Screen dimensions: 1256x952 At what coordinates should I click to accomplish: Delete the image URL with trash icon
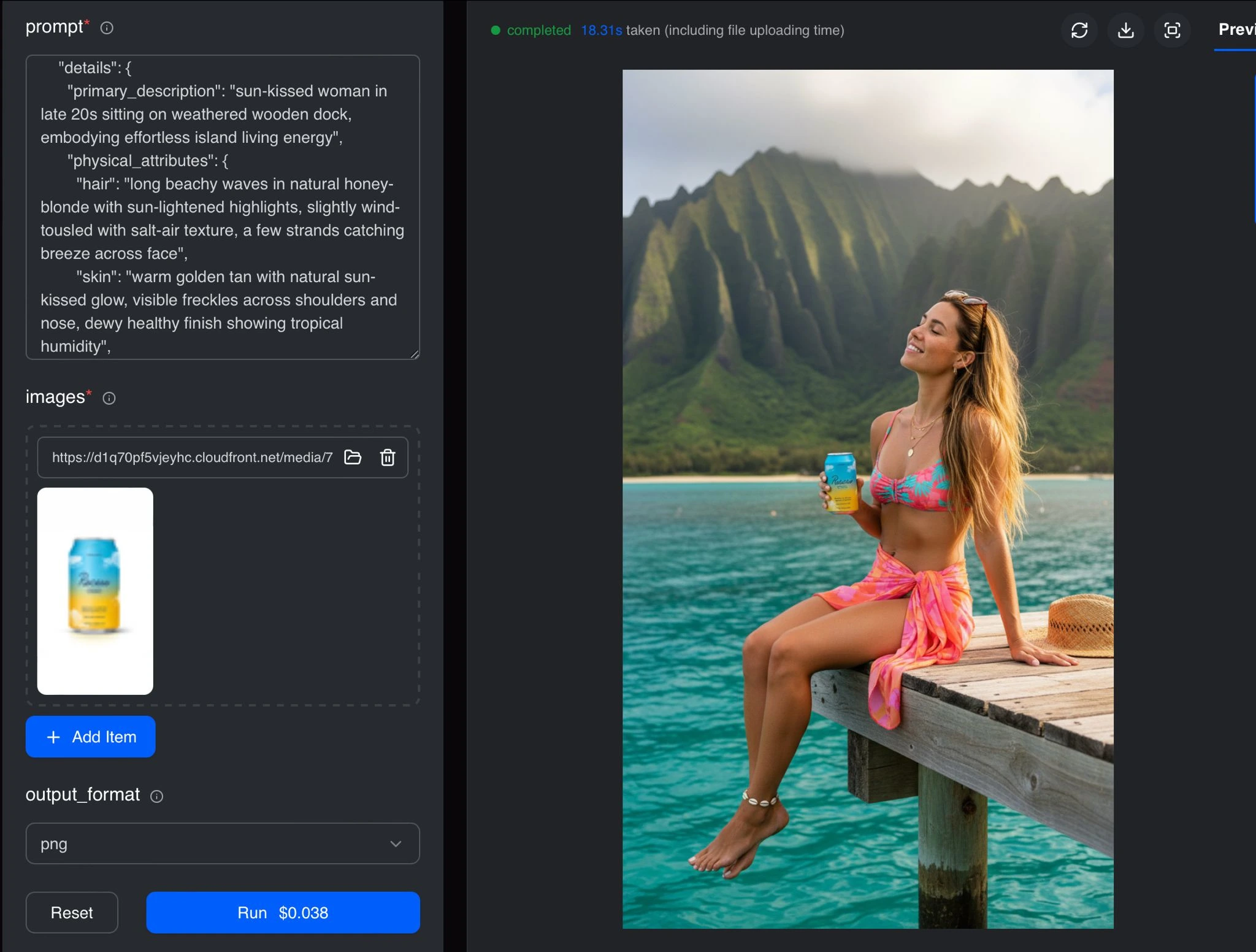(388, 458)
